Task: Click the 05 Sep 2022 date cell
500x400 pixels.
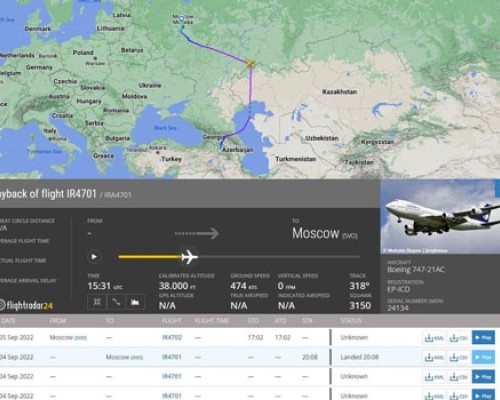Action: click(17, 337)
